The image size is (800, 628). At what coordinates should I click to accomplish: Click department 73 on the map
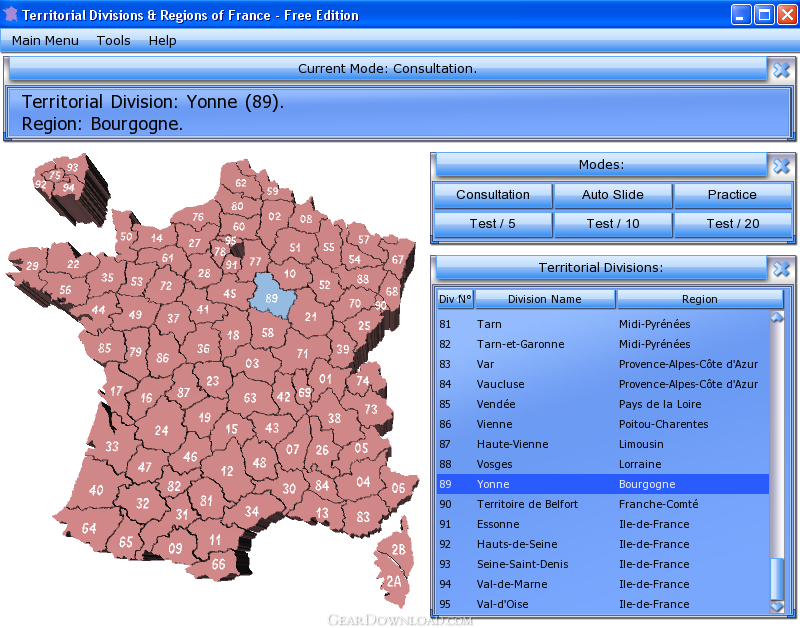coord(371,409)
